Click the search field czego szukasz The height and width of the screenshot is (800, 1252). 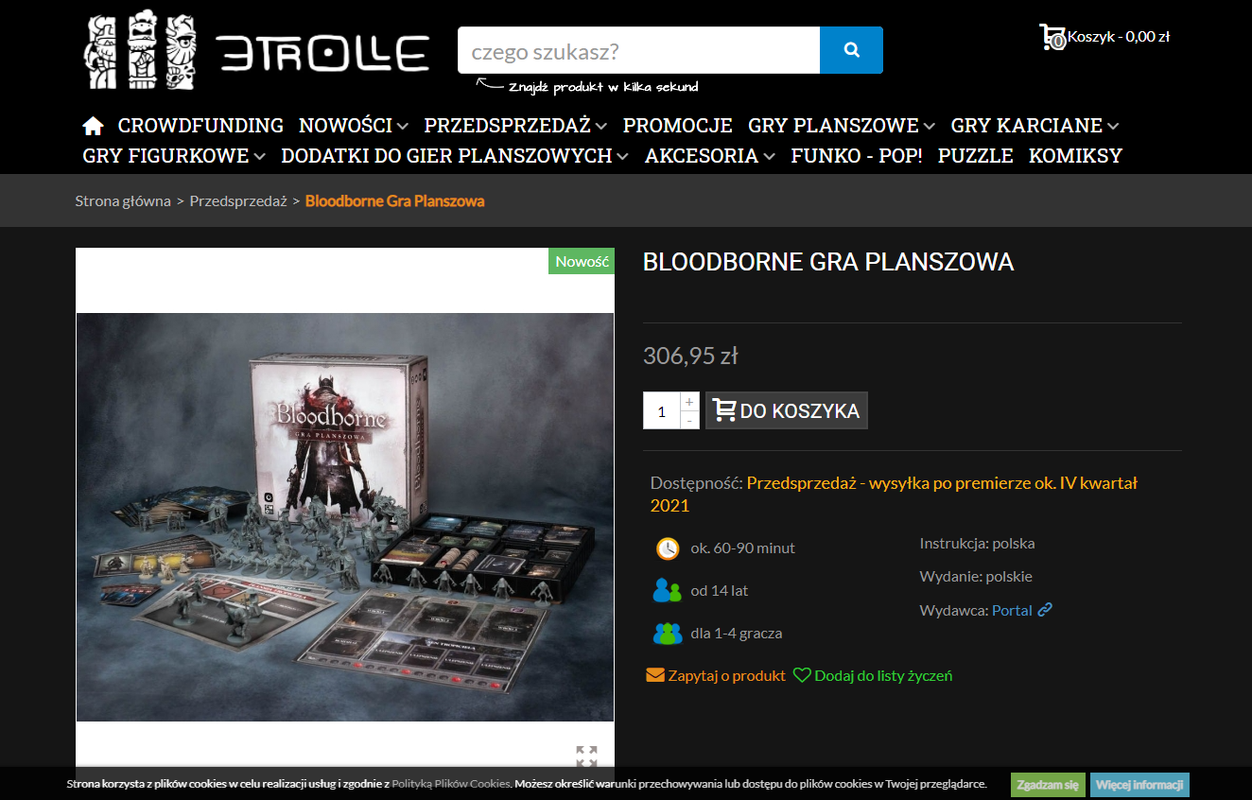[x=639, y=50]
